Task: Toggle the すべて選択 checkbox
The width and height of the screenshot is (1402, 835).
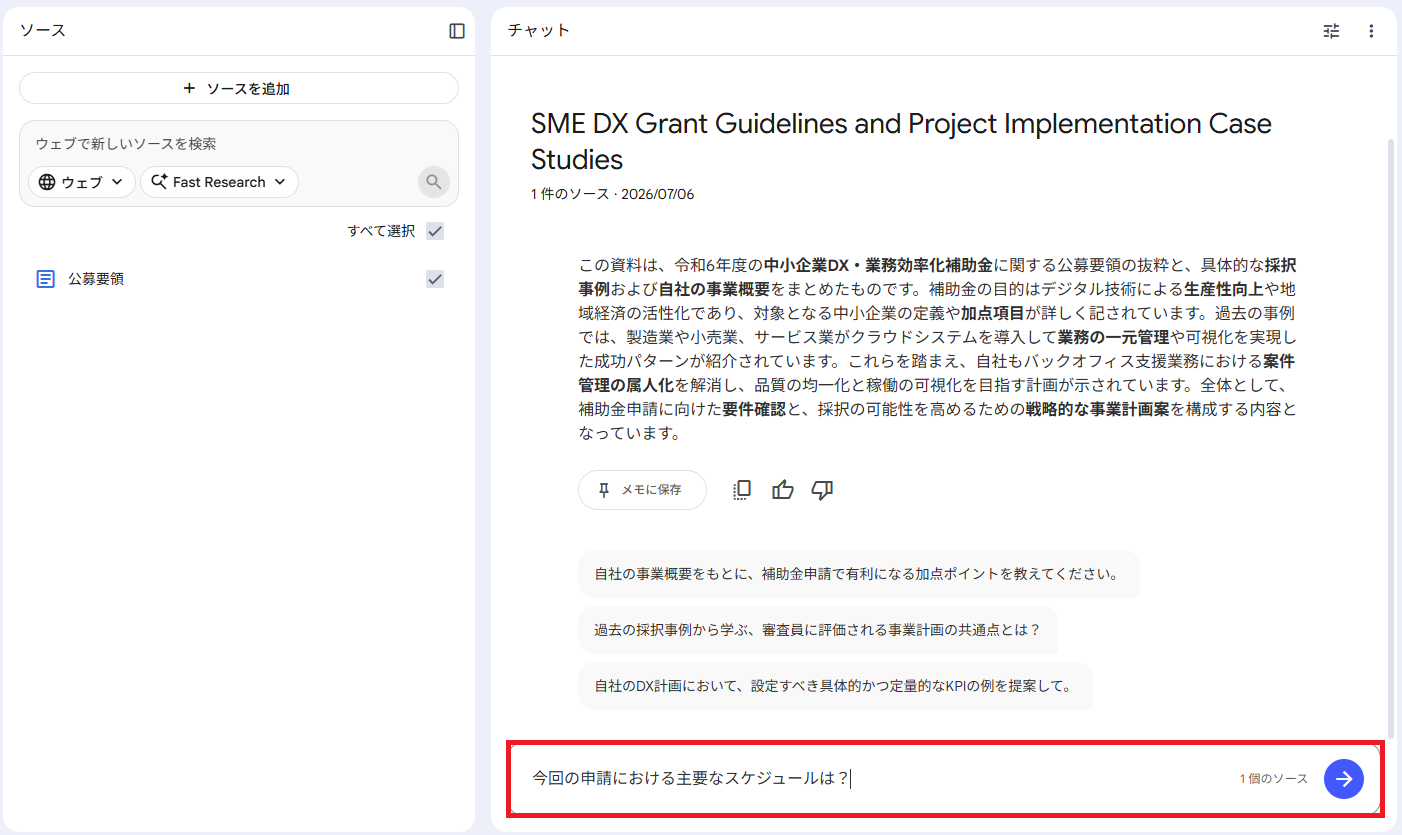Action: (435, 231)
